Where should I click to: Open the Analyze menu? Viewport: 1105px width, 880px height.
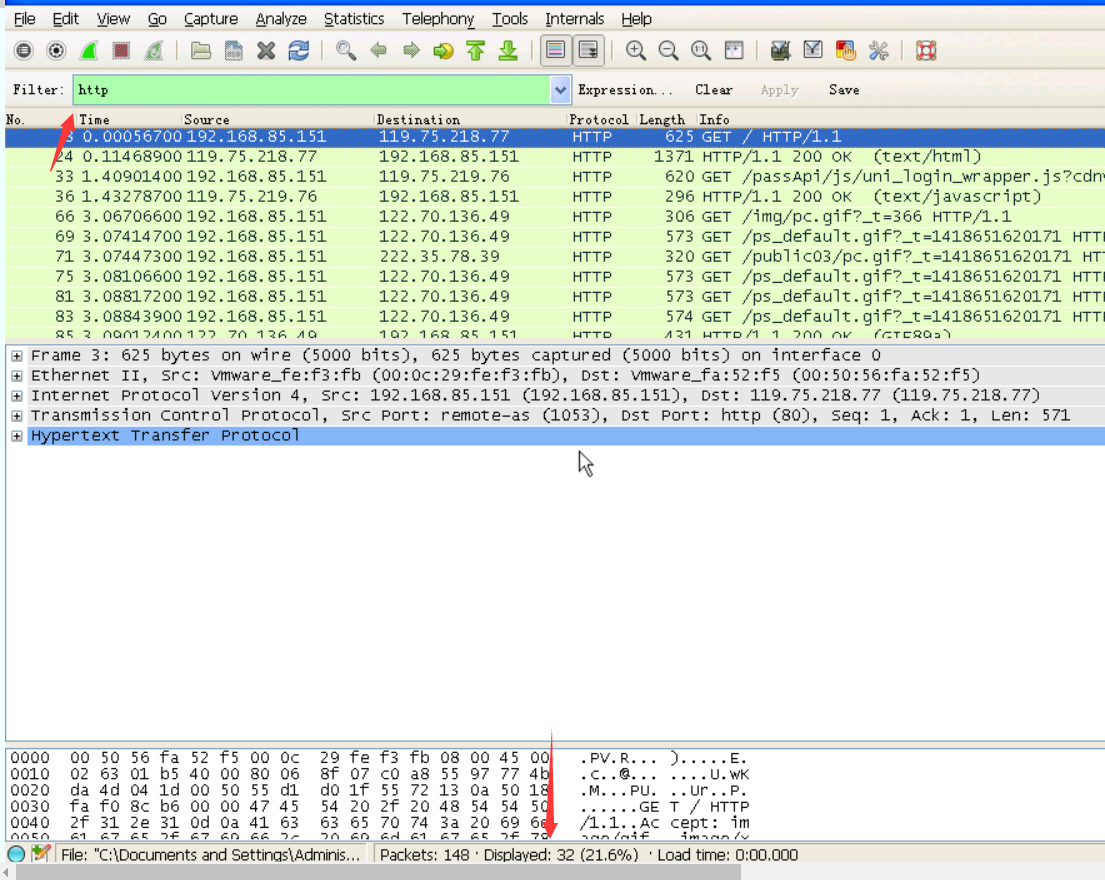pos(280,19)
